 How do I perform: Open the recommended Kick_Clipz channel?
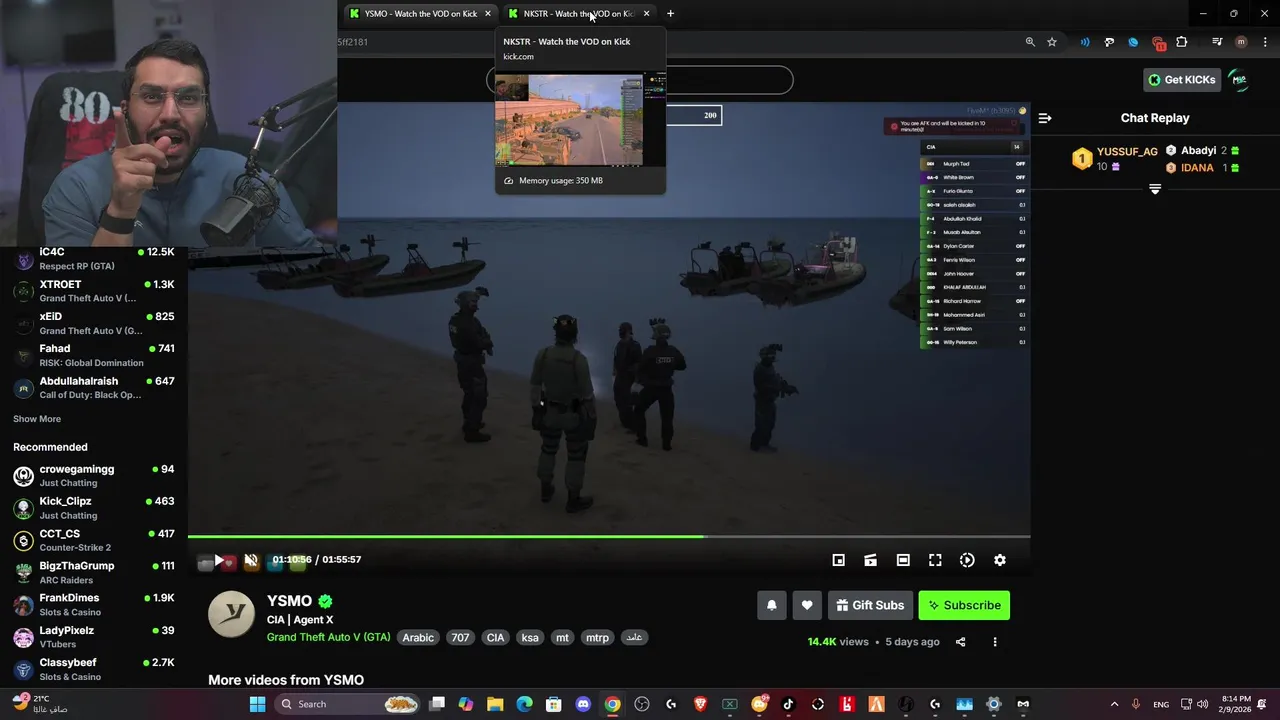pyautogui.click(x=94, y=508)
